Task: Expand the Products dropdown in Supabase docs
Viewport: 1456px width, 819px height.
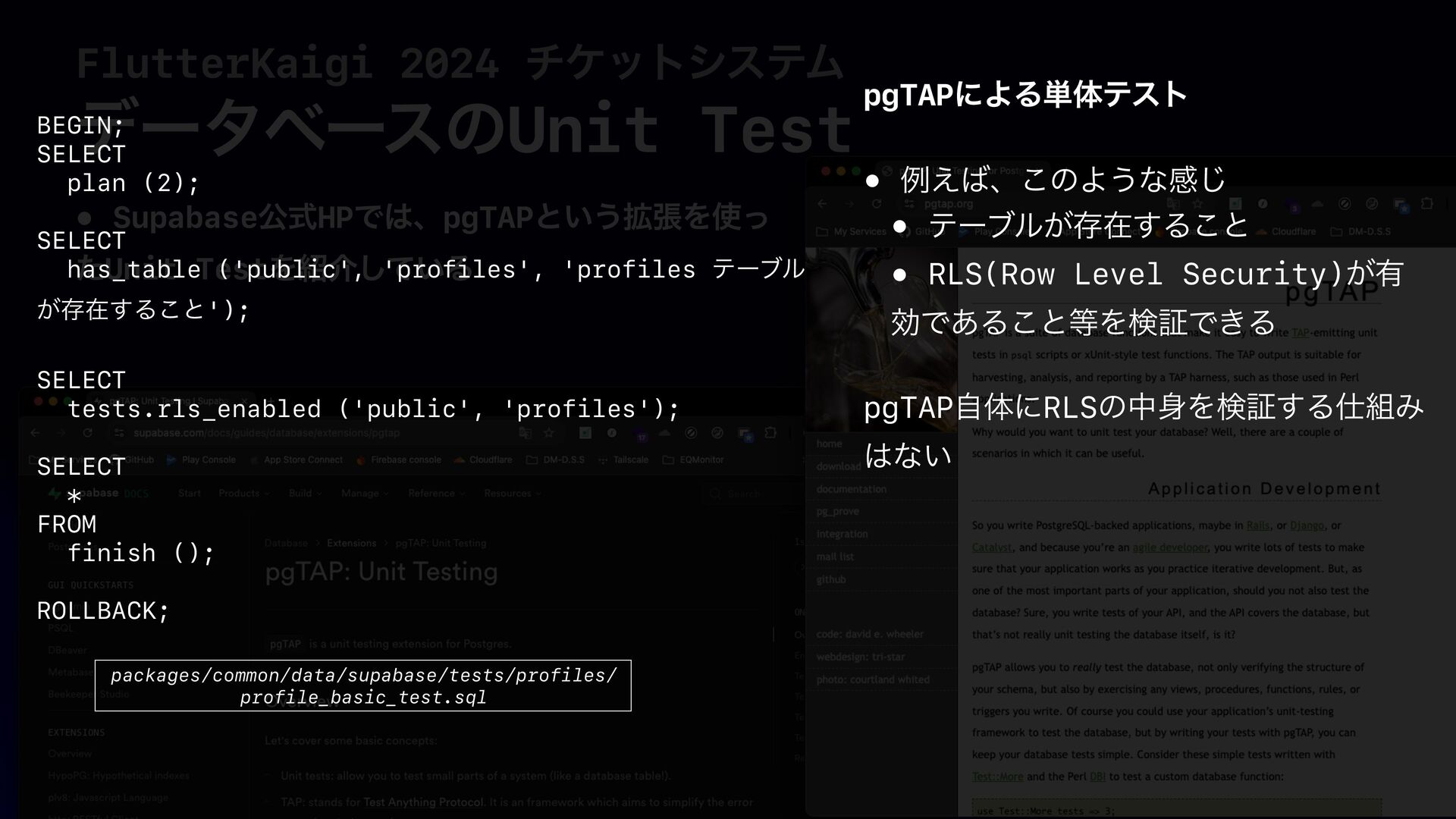Action: coord(243,493)
